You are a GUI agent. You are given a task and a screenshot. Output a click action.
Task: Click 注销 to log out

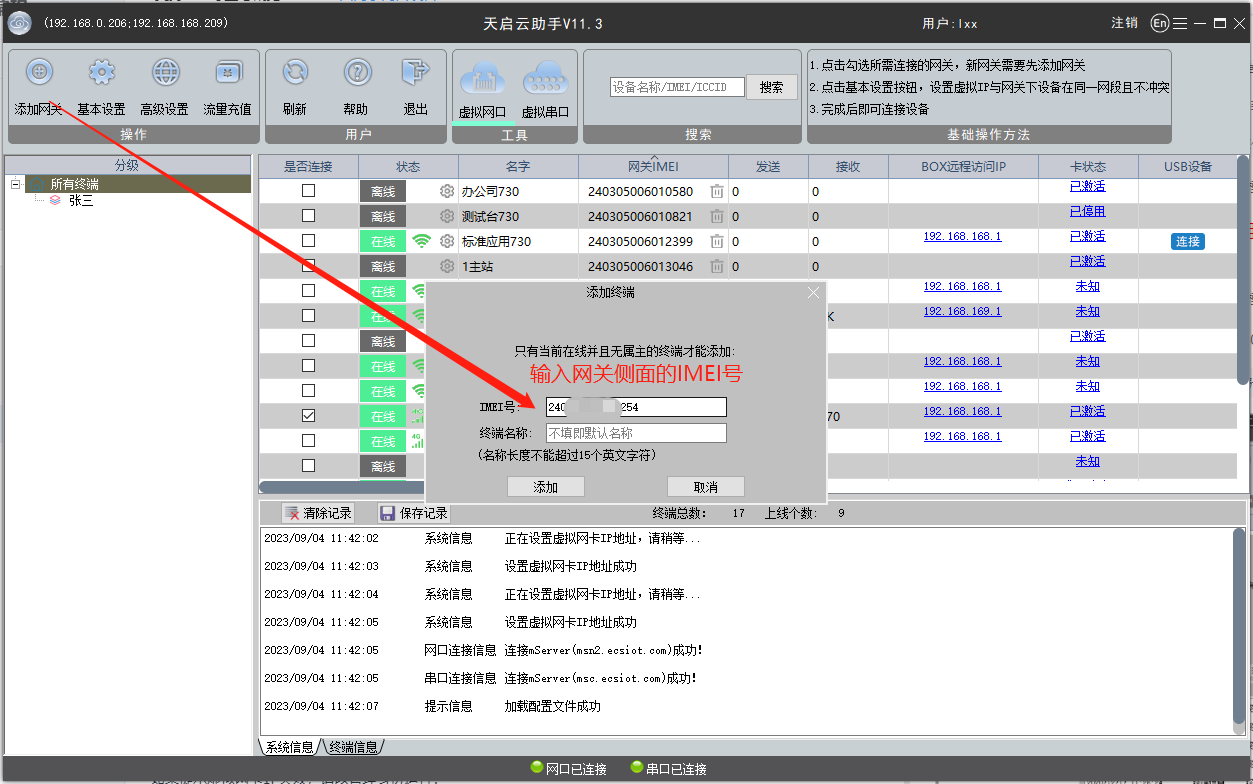1124,23
